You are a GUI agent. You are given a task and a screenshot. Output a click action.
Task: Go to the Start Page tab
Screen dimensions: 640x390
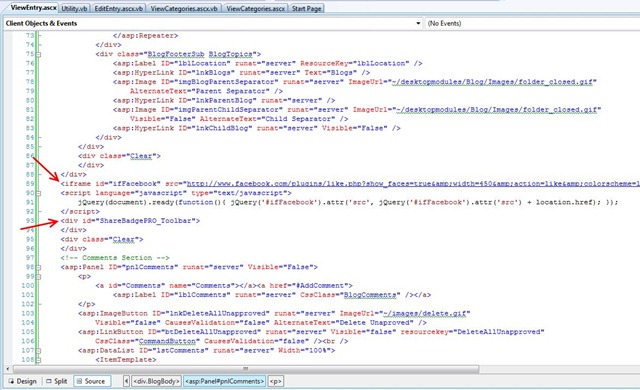click(307, 8)
